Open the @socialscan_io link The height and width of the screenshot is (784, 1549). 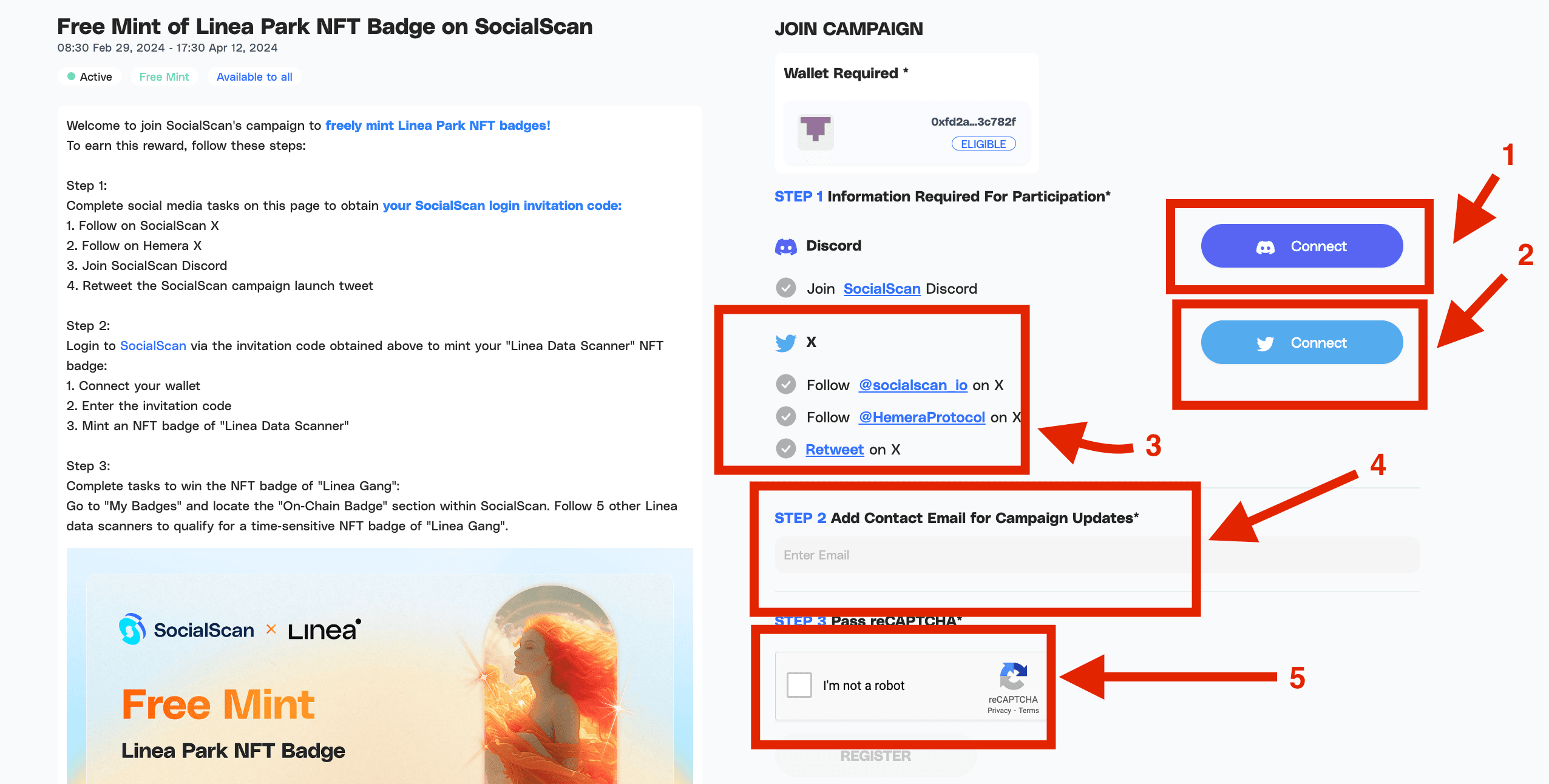click(913, 385)
